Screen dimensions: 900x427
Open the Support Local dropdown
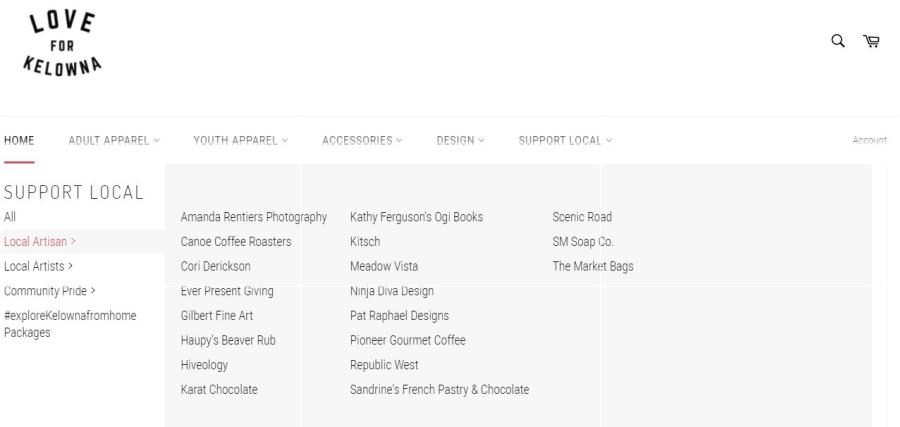click(x=565, y=140)
